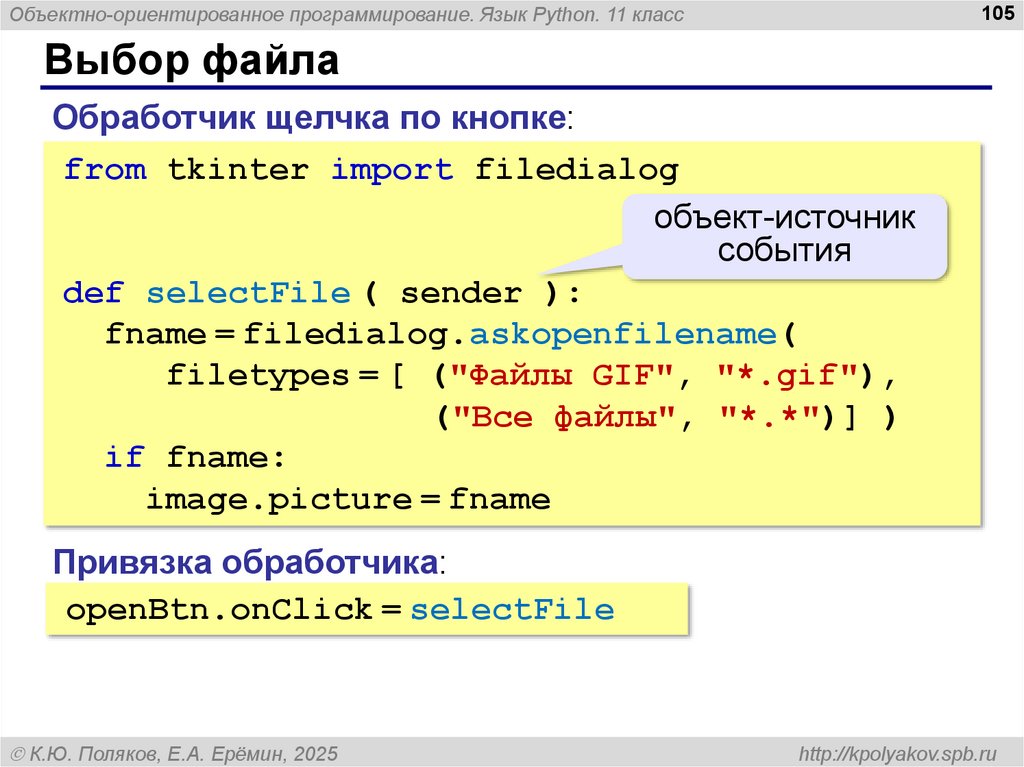Click the "sender" parameter in the function definition
The height and width of the screenshot is (767, 1024).
[x=460, y=294]
